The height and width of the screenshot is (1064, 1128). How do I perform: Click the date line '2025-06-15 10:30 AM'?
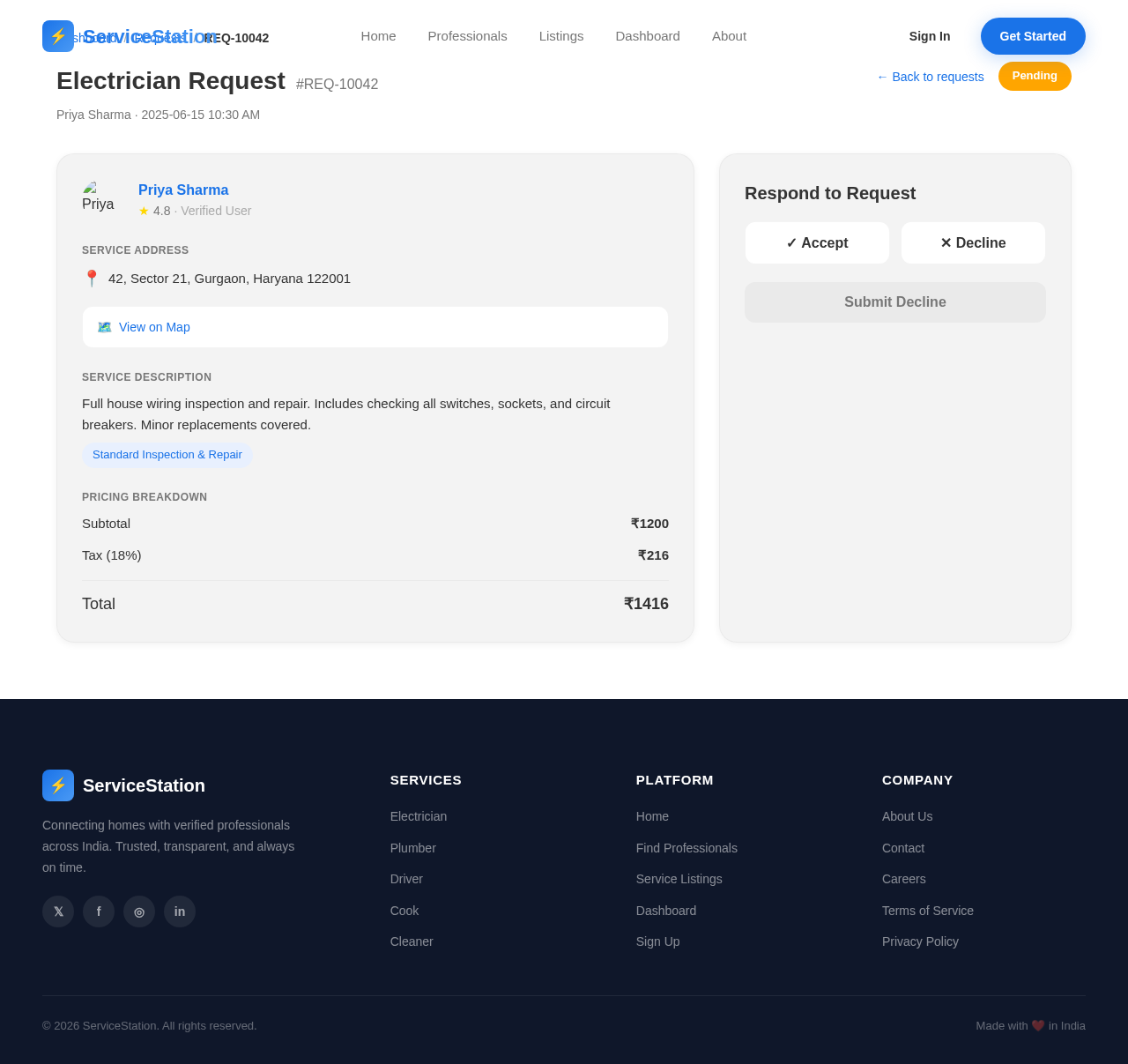(200, 115)
